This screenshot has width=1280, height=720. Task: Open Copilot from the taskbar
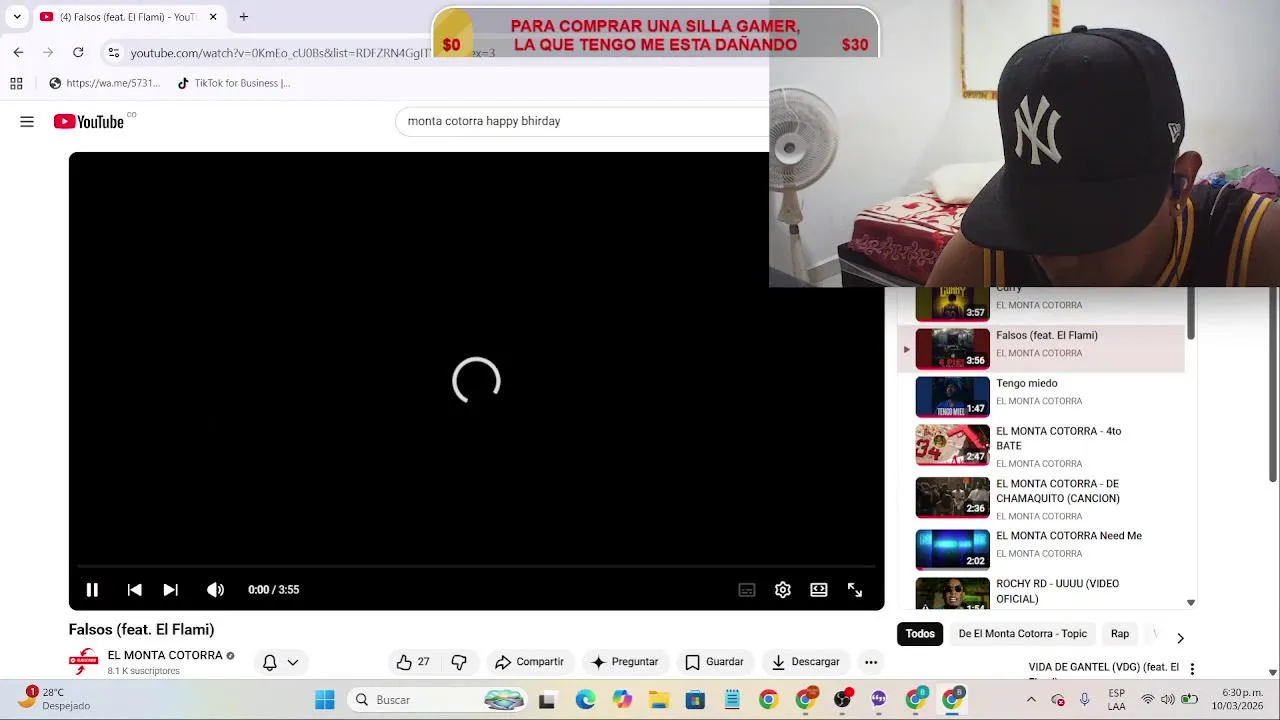pyautogui.click(x=622, y=700)
